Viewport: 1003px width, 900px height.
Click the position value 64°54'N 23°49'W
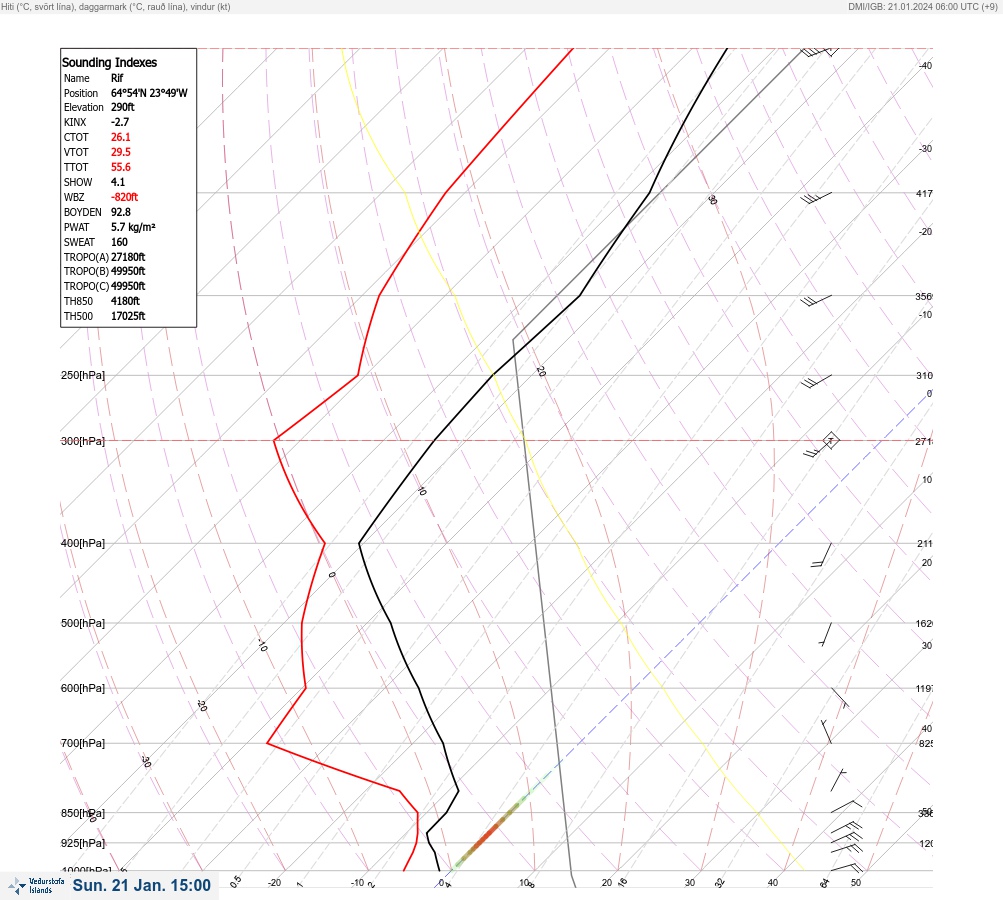click(x=149, y=93)
